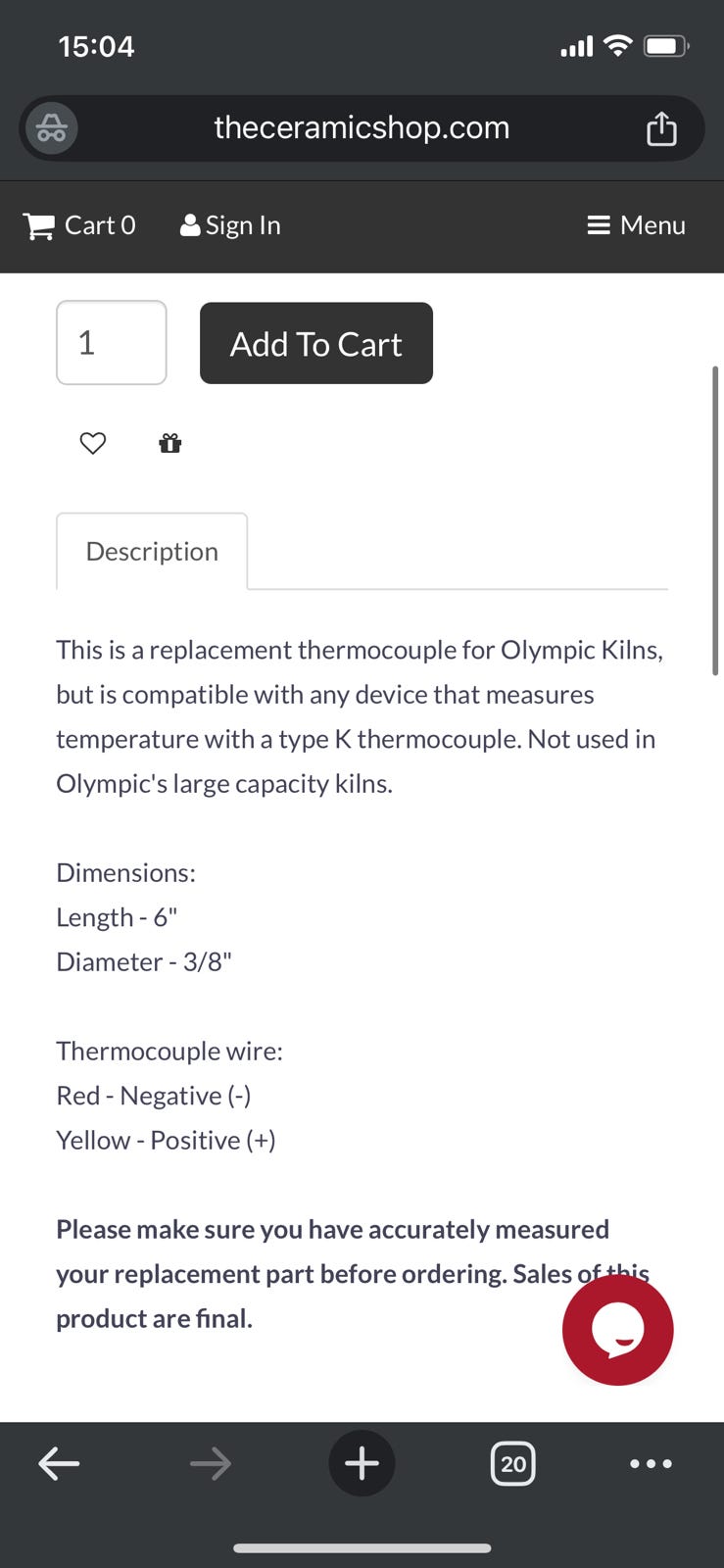Open the share sheet icon
Screen dimensions: 724x1568
click(661, 128)
